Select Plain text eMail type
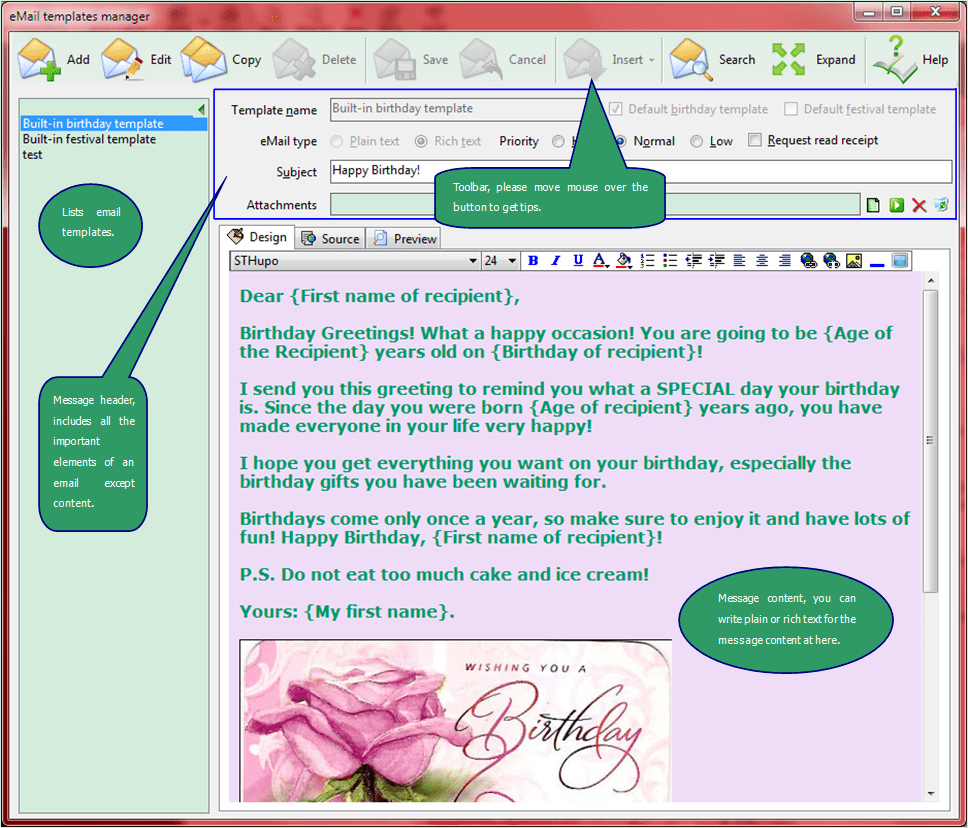968x828 pixels. click(336, 141)
